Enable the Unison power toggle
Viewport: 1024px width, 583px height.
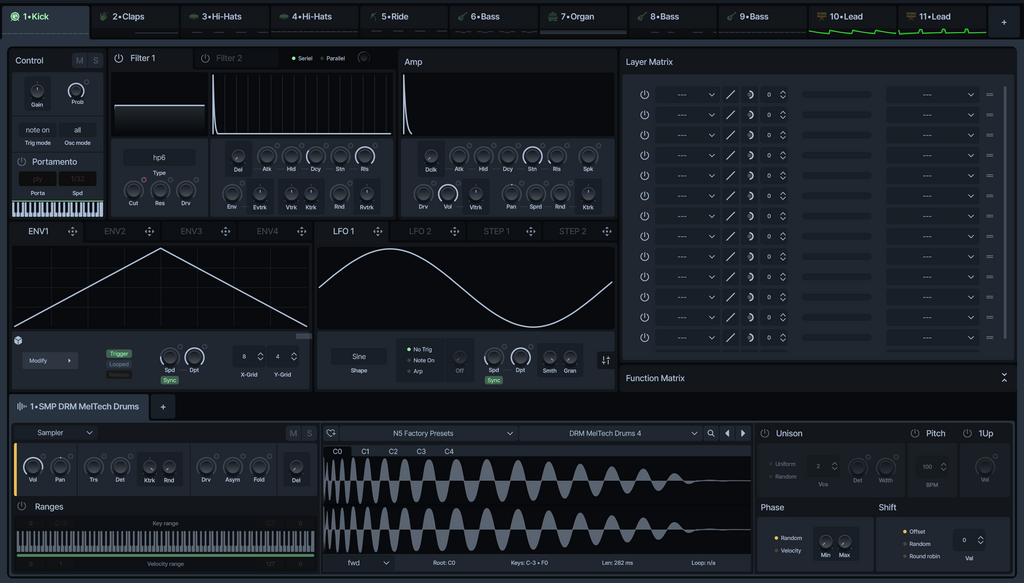765,433
